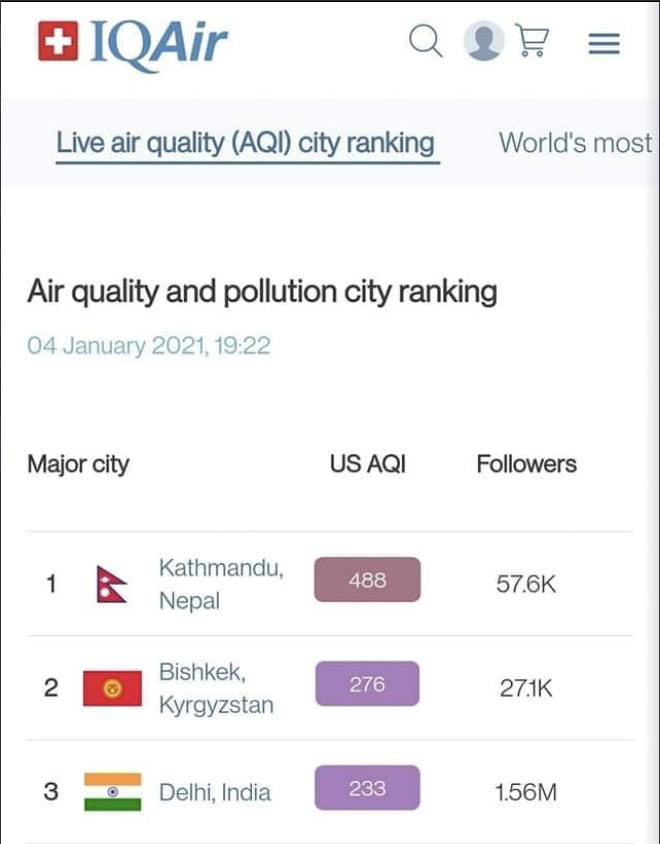This screenshot has height=844, width=660.
Task: Click the Major city column header
Action: pyautogui.click(x=79, y=465)
